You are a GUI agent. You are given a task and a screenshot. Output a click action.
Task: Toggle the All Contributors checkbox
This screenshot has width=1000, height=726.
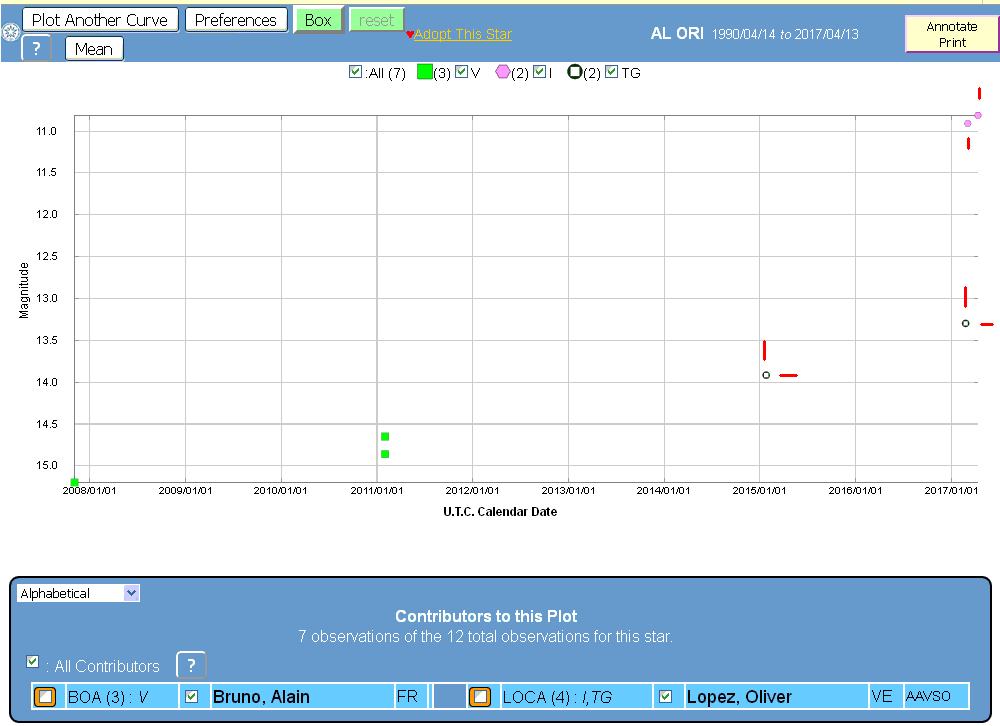point(34,662)
